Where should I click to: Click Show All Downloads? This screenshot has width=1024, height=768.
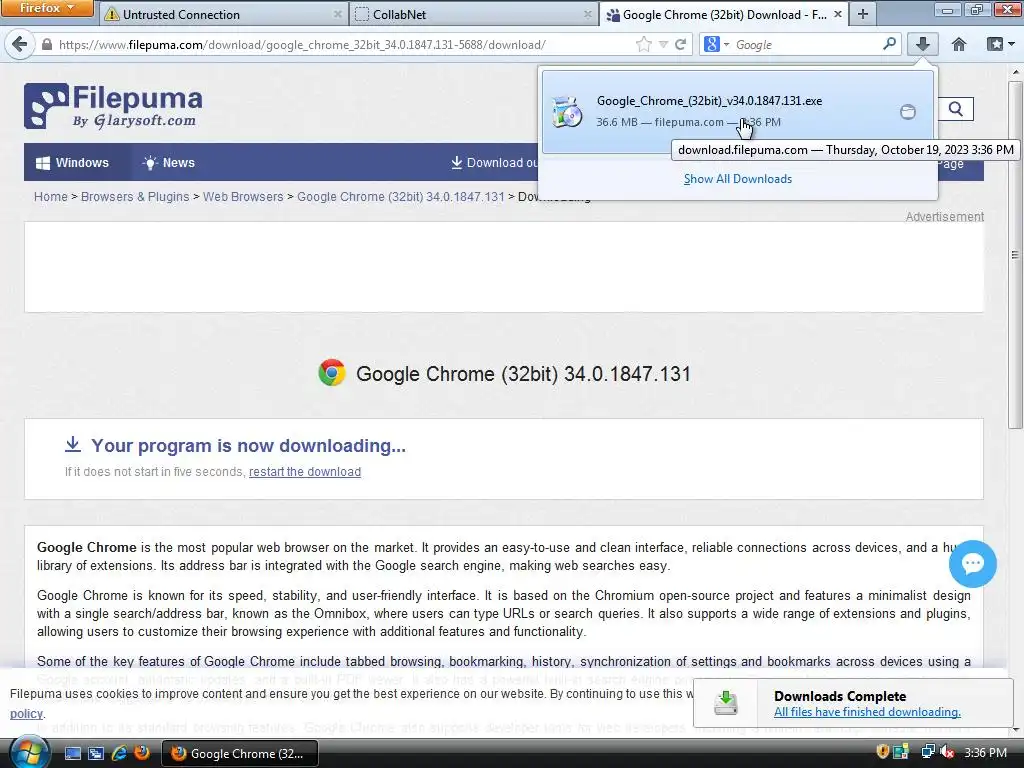pyautogui.click(x=737, y=179)
